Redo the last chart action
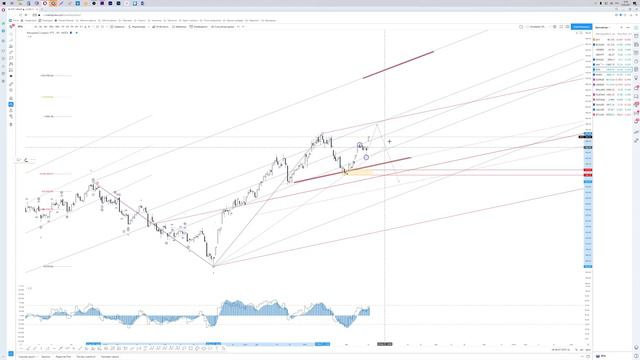The image size is (640, 360). point(244,27)
